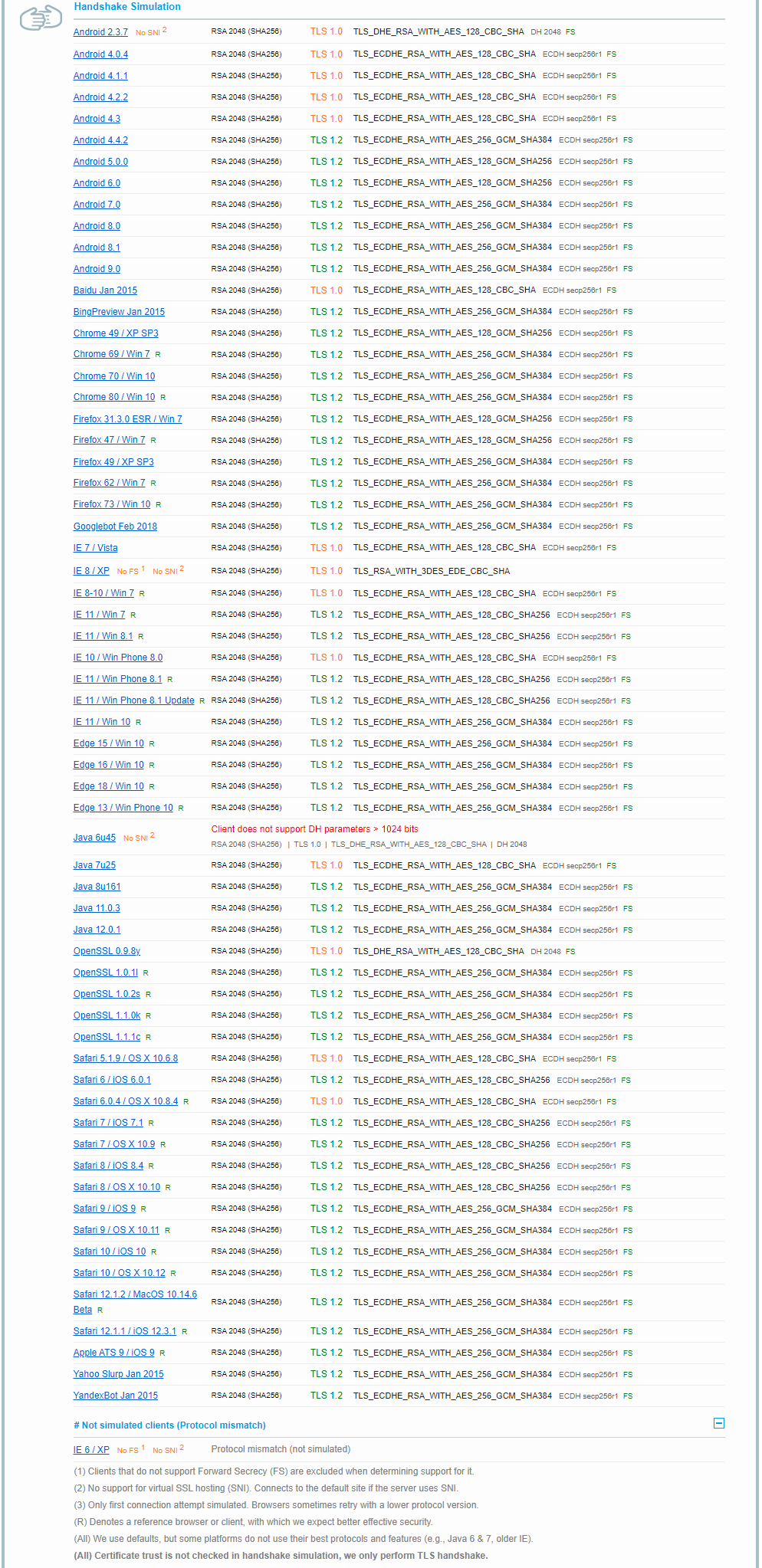Collapse the Not simulated clients section

(719, 1423)
